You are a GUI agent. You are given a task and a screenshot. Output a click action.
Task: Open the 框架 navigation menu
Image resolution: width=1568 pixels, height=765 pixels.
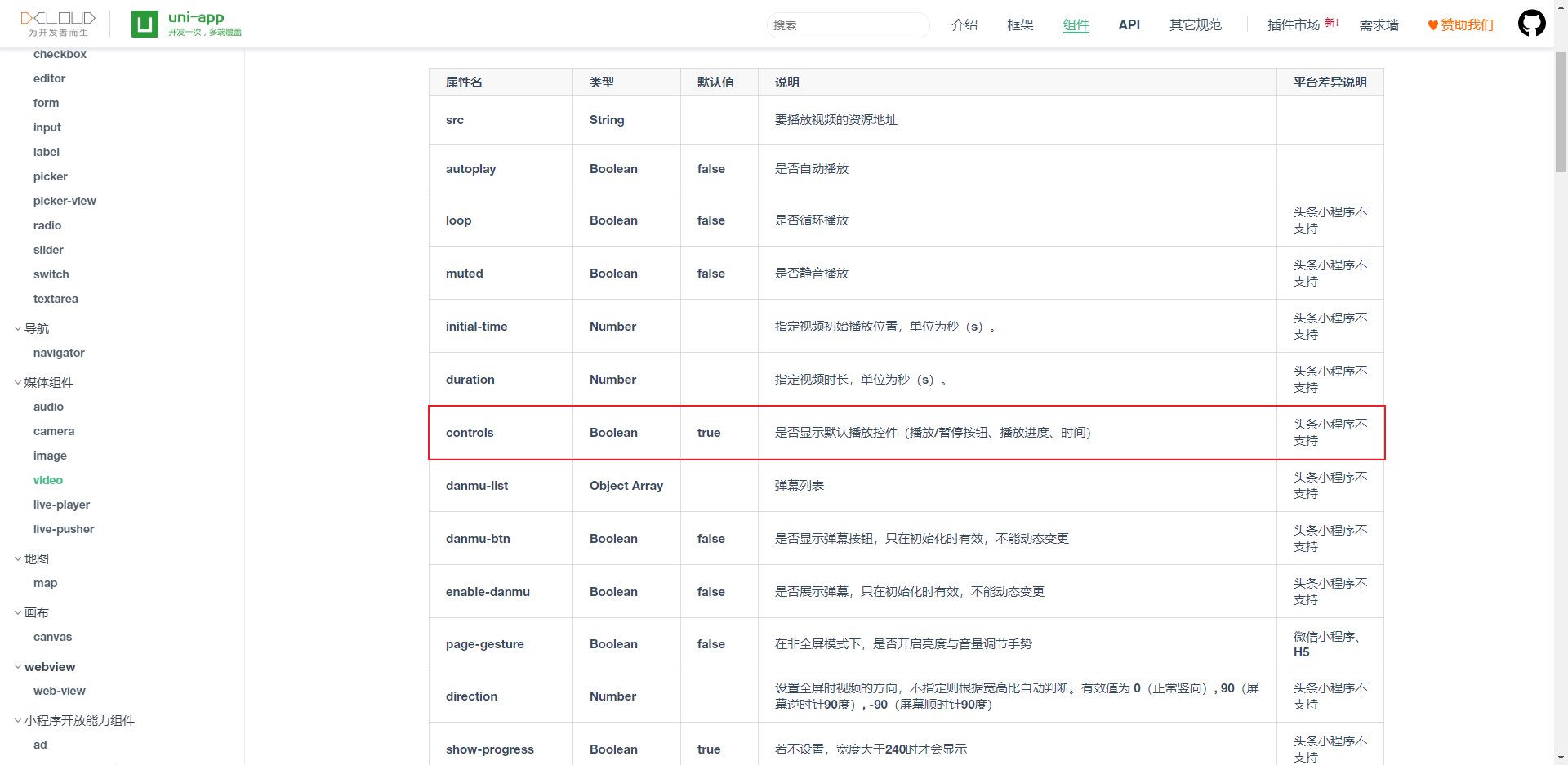click(x=1020, y=24)
